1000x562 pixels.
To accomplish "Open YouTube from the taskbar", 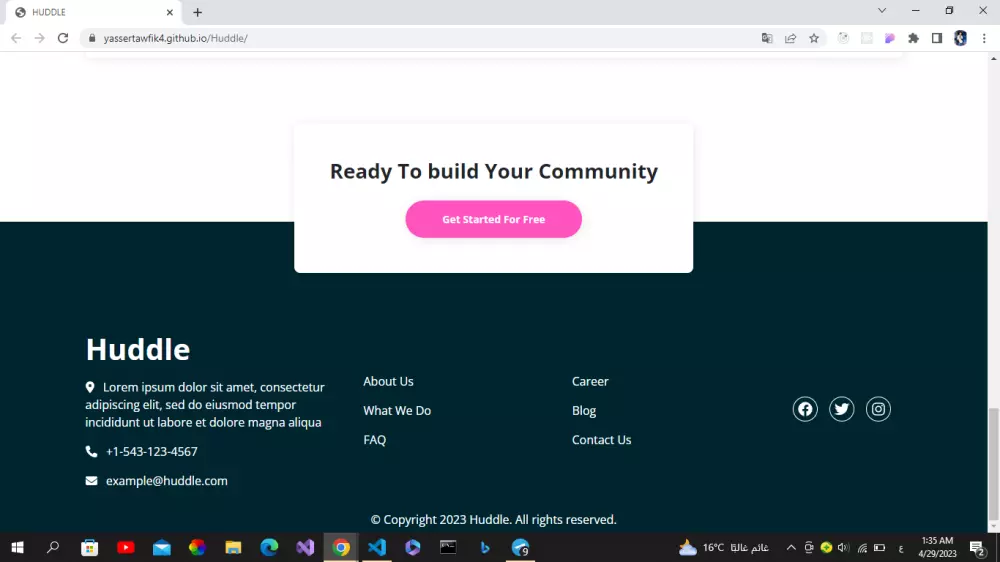I will [x=126, y=547].
